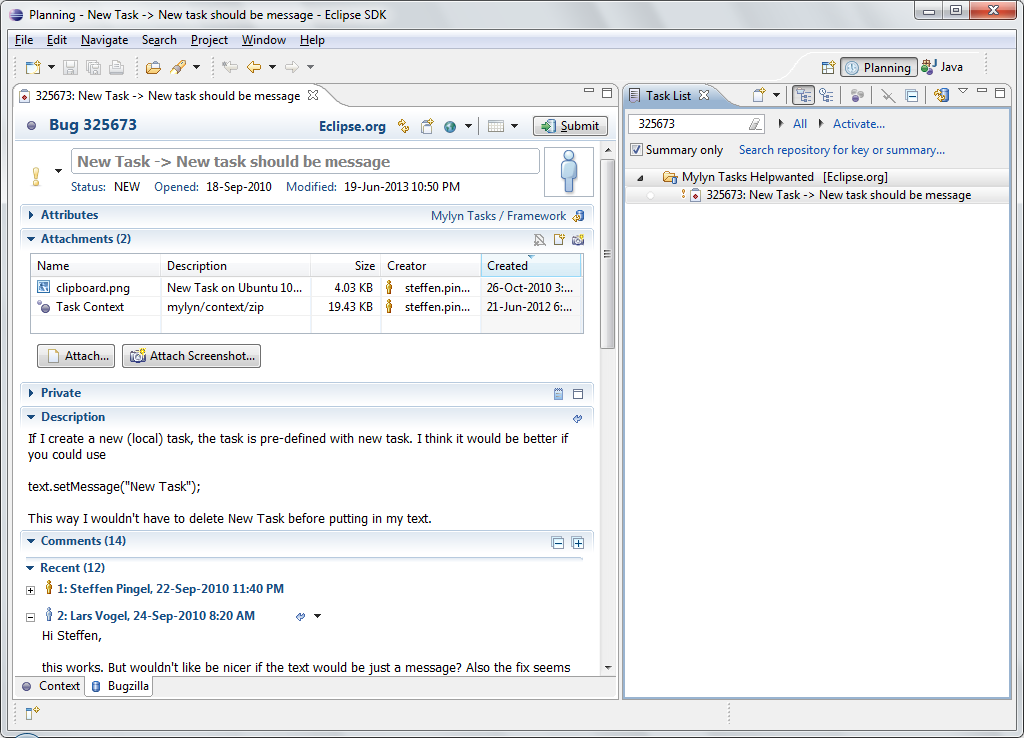Click the Synchronize Incoming Changes icon beside Eclipse.org

click(404, 126)
